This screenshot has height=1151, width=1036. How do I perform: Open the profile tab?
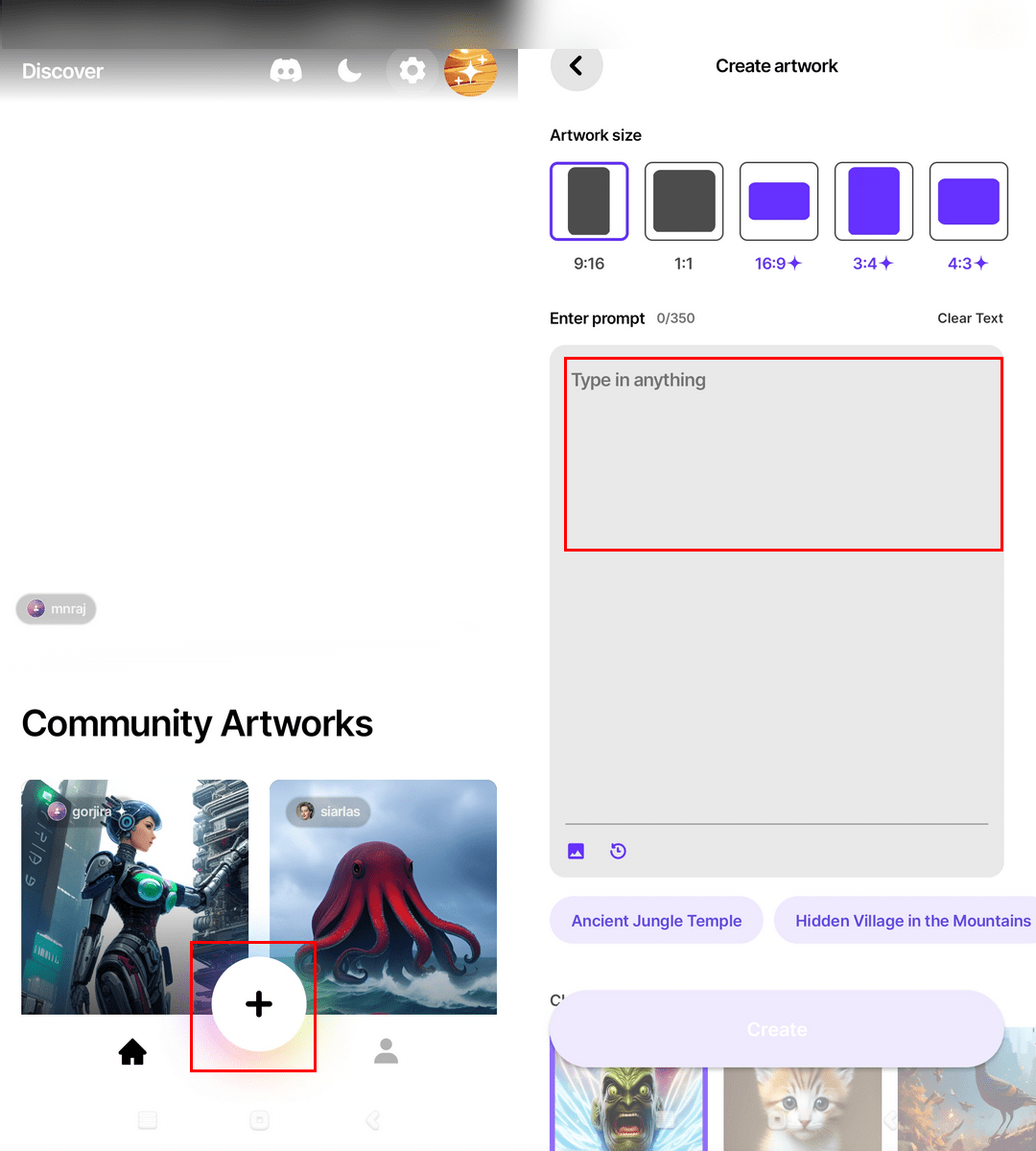[x=386, y=1051]
